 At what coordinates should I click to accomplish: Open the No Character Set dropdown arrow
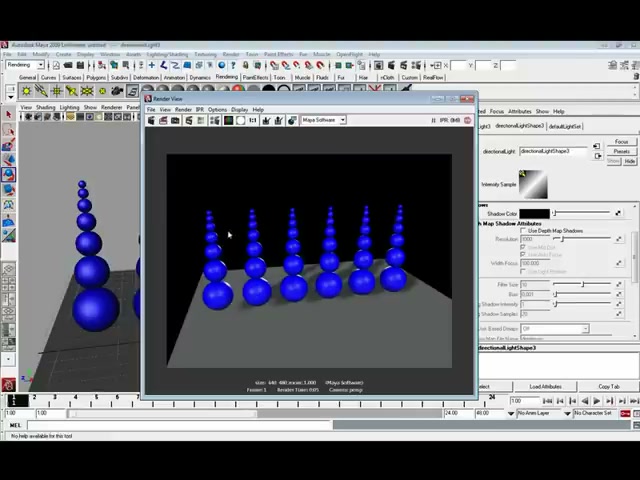(567, 413)
